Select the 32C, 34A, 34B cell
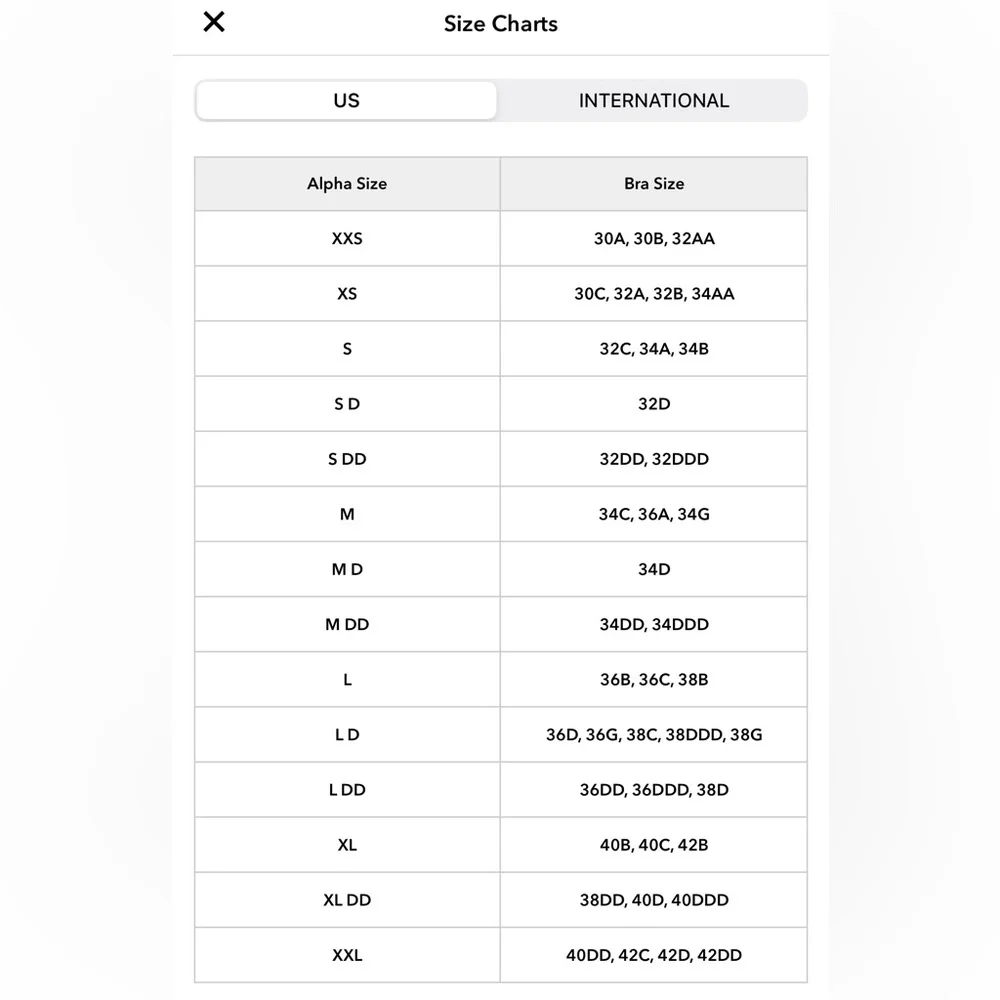Image resolution: width=1000 pixels, height=1000 pixels. (654, 349)
